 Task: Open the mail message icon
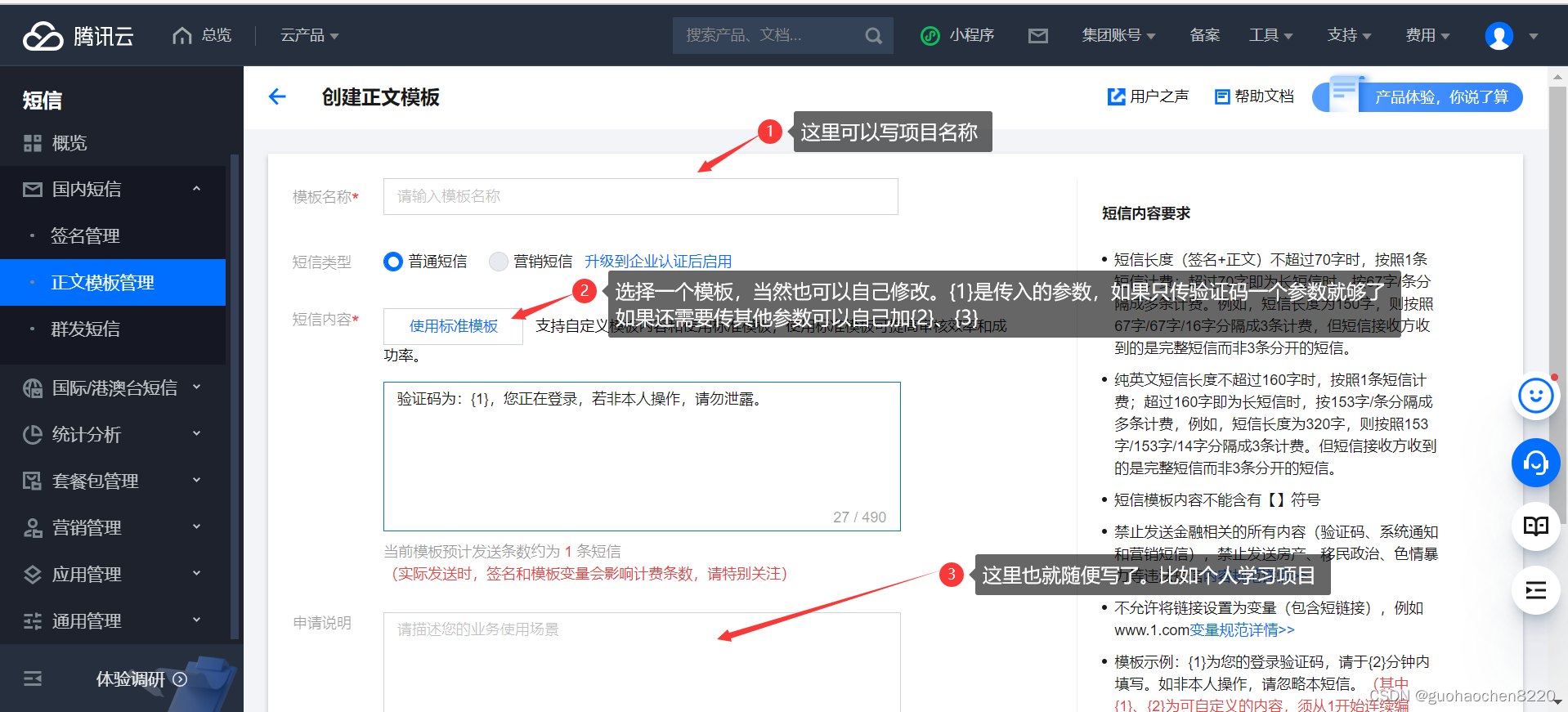[x=1038, y=35]
